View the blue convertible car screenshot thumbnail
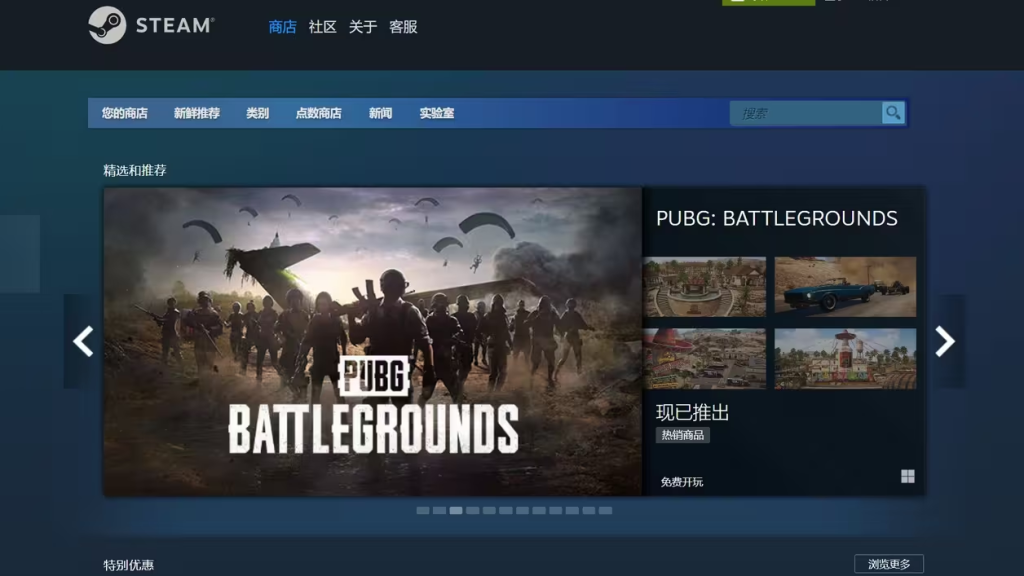1024x576 pixels. click(x=845, y=287)
